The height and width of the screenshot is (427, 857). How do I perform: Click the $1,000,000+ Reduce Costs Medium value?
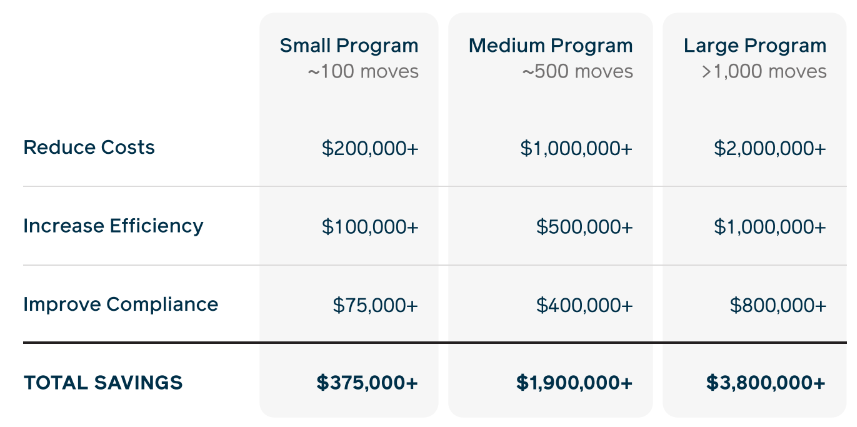coord(576,148)
